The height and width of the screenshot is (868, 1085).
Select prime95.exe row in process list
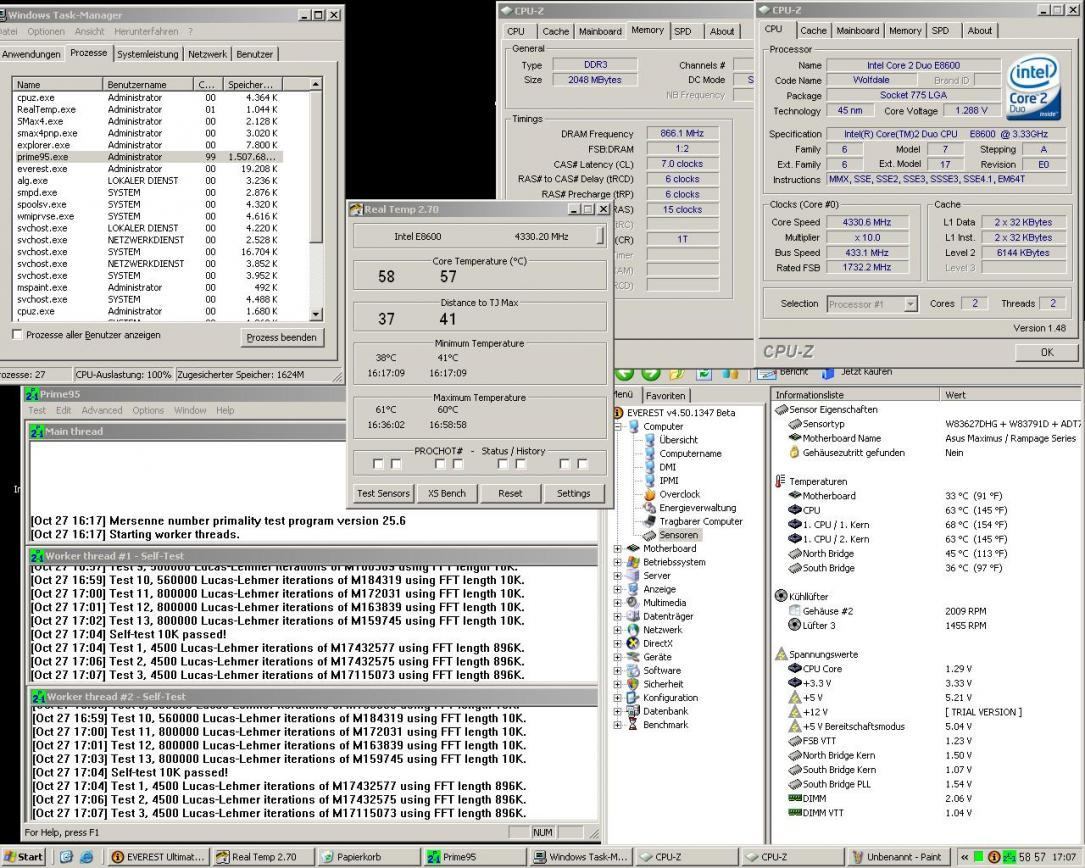pyautogui.click(x=147, y=157)
